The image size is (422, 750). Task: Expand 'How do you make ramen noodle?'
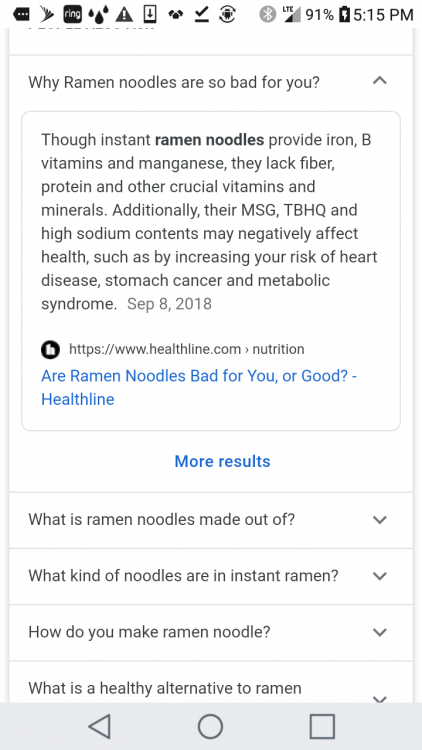tap(211, 632)
